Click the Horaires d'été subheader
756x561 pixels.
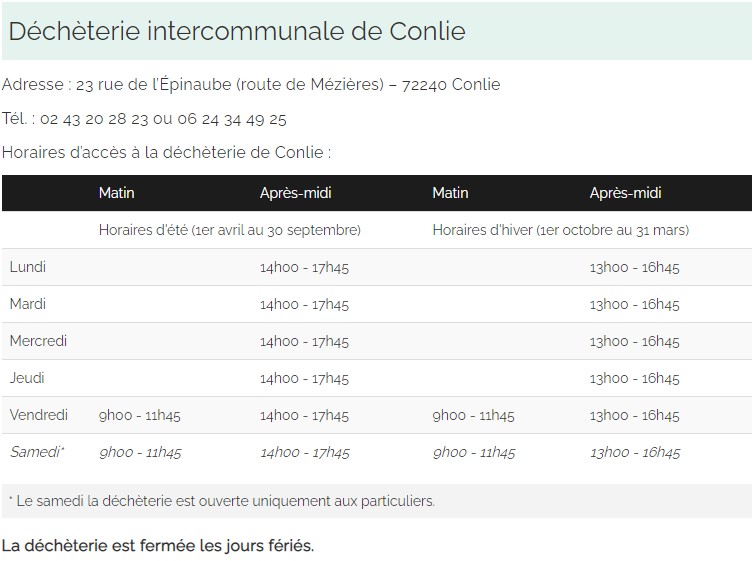229,230
